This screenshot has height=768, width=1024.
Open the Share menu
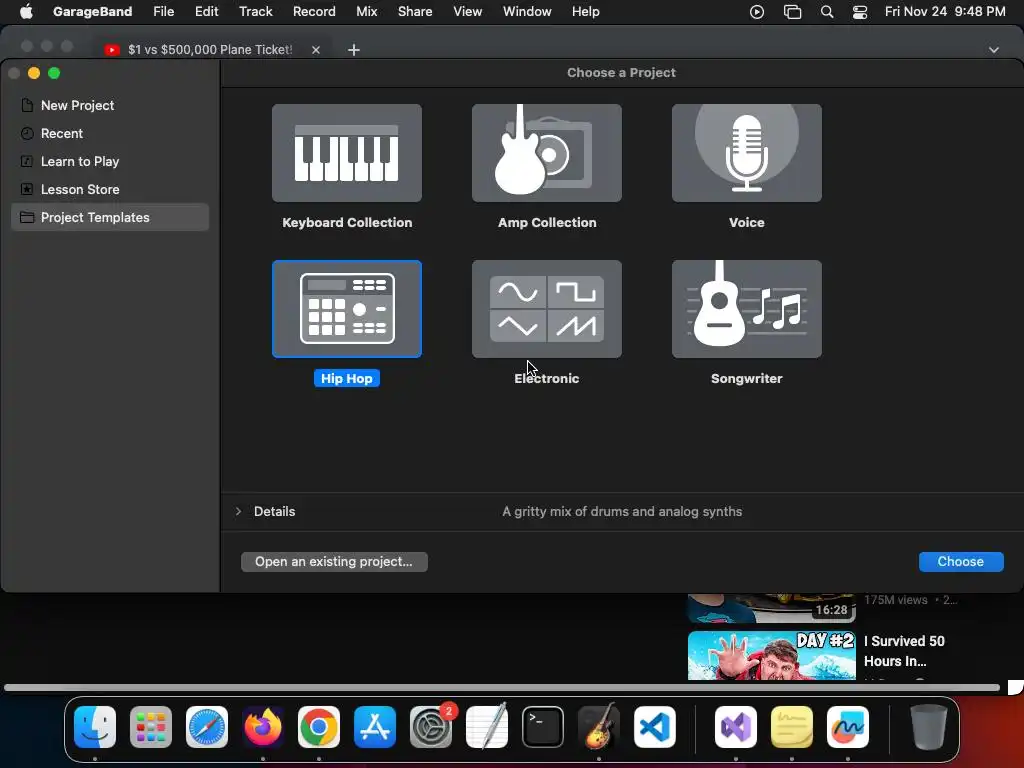(415, 11)
